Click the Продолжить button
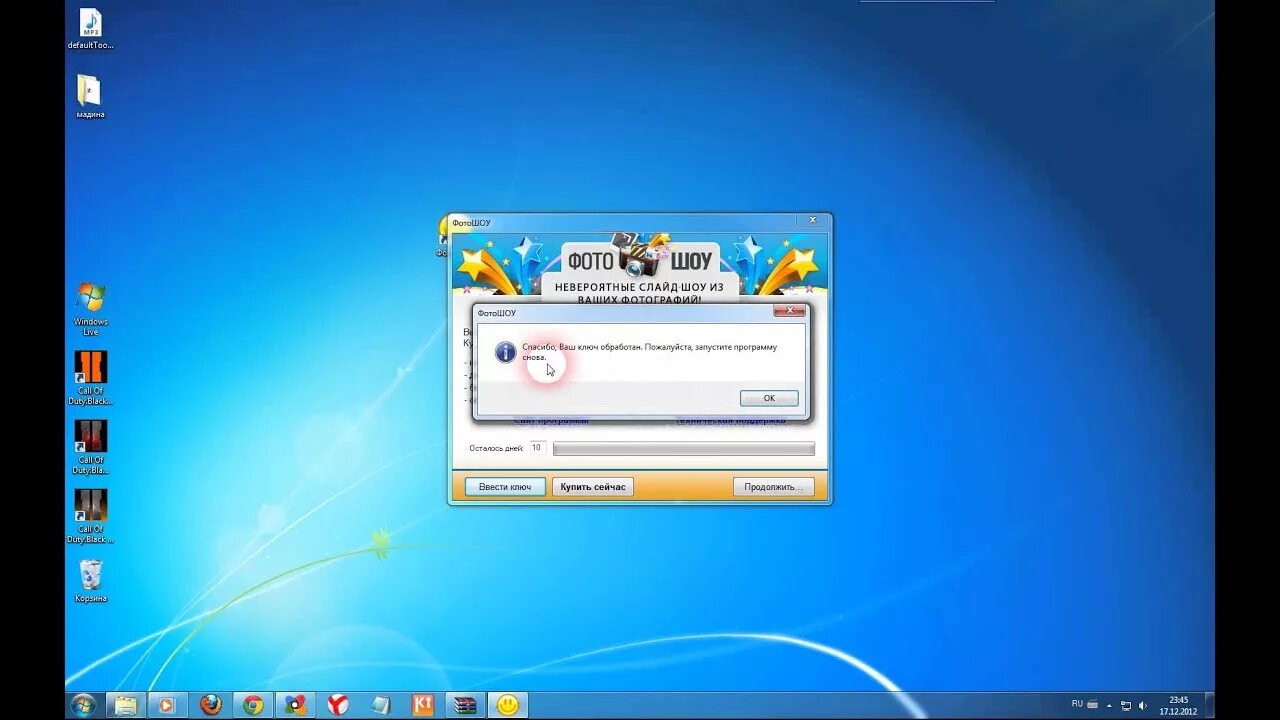This screenshot has width=1280, height=720. point(773,487)
